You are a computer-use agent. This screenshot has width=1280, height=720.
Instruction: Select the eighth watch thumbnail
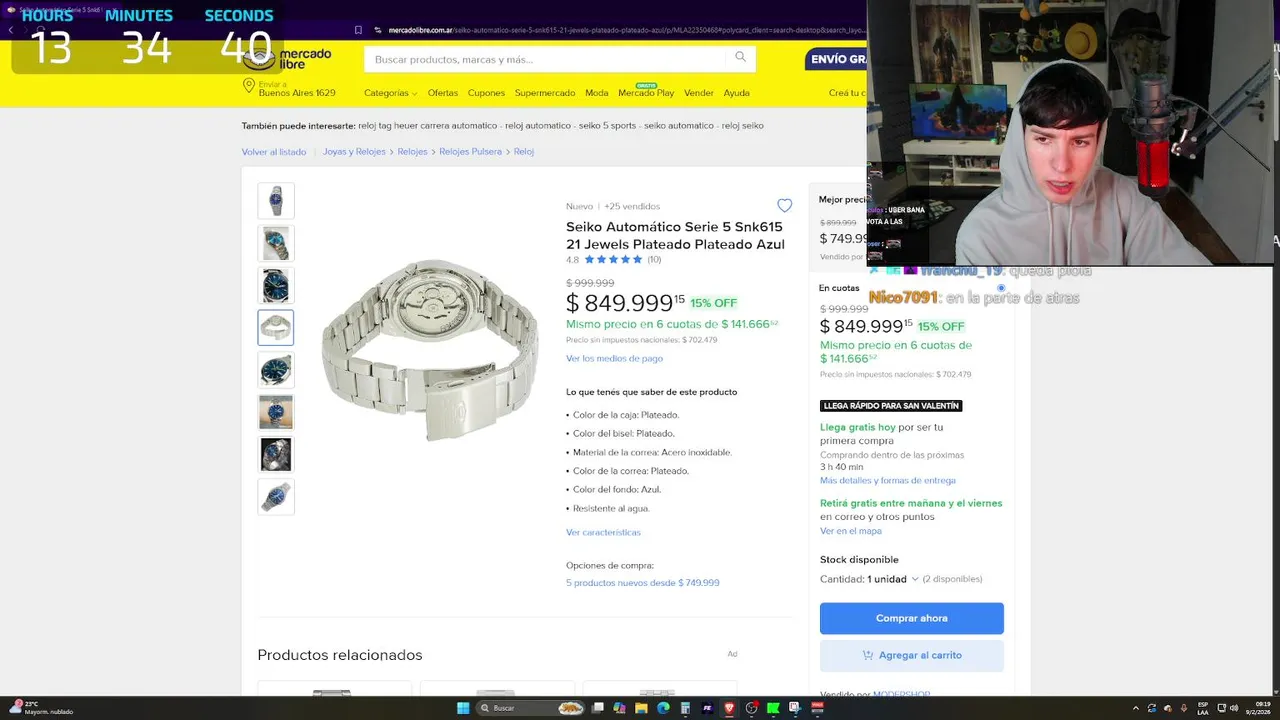pos(276,497)
